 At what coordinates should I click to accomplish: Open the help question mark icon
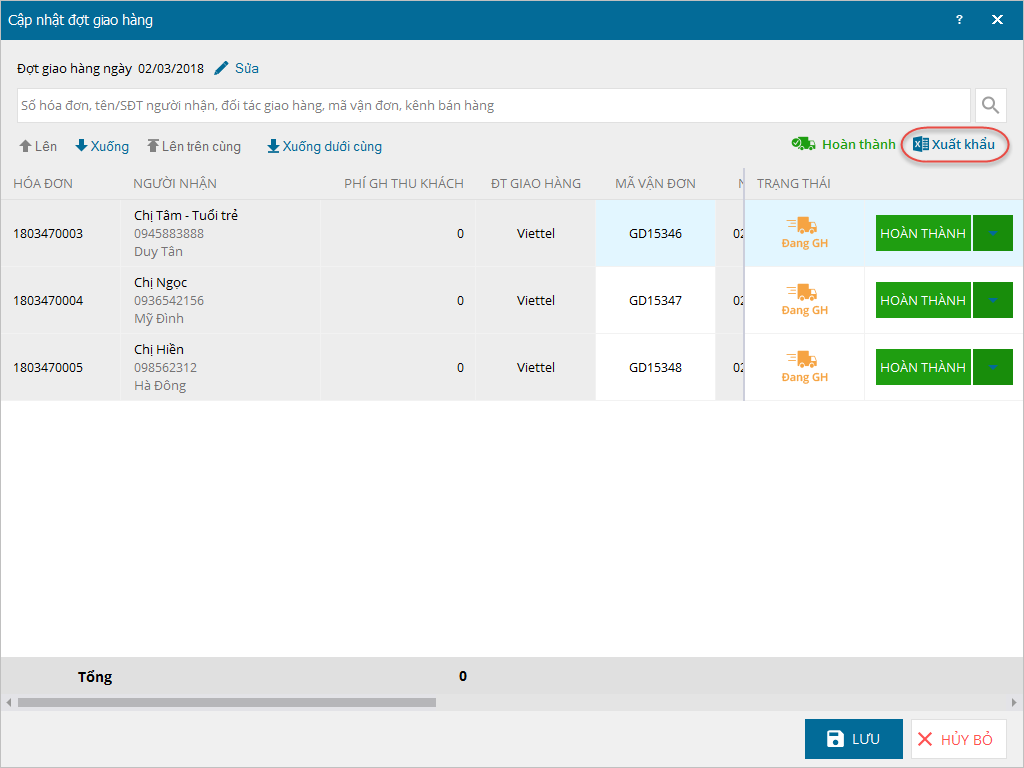pos(959,20)
